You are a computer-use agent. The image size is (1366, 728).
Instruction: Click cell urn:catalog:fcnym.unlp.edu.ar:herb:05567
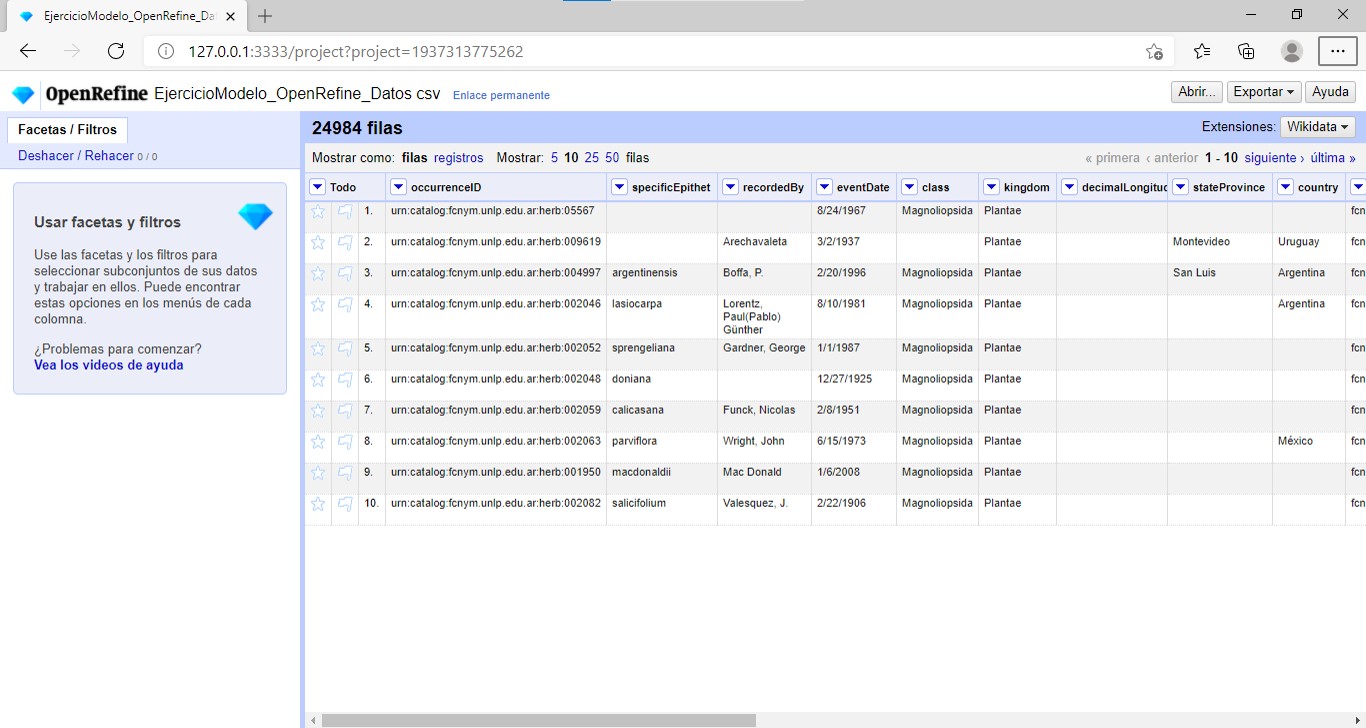pyautogui.click(x=496, y=217)
